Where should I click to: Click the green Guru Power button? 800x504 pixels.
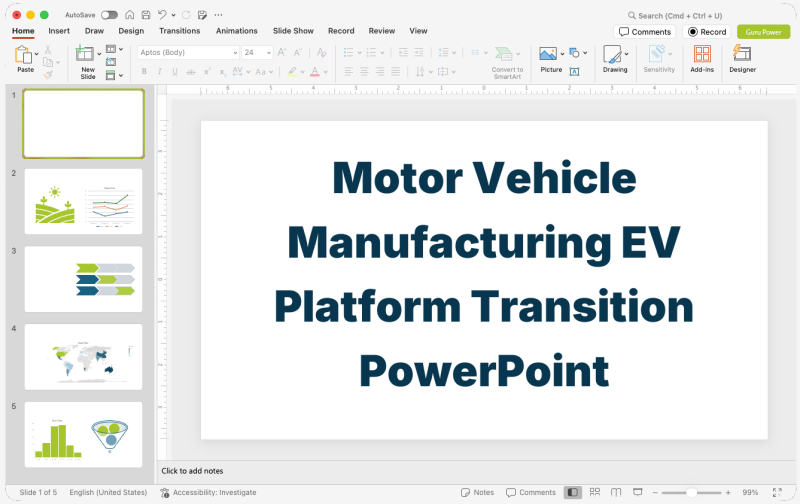pyautogui.click(x=763, y=32)
